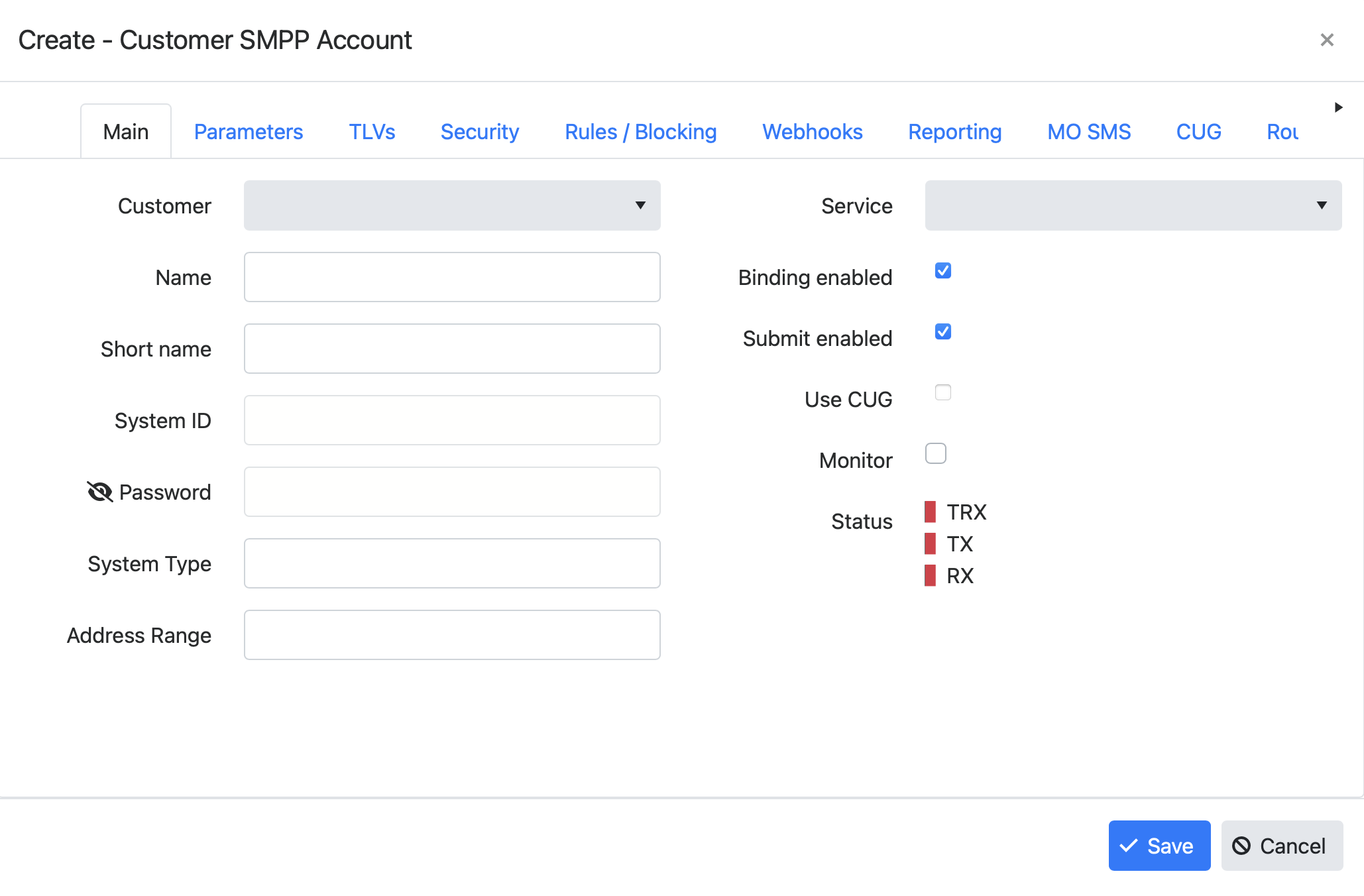Click the TRX status indicator icon

[930, 512]
